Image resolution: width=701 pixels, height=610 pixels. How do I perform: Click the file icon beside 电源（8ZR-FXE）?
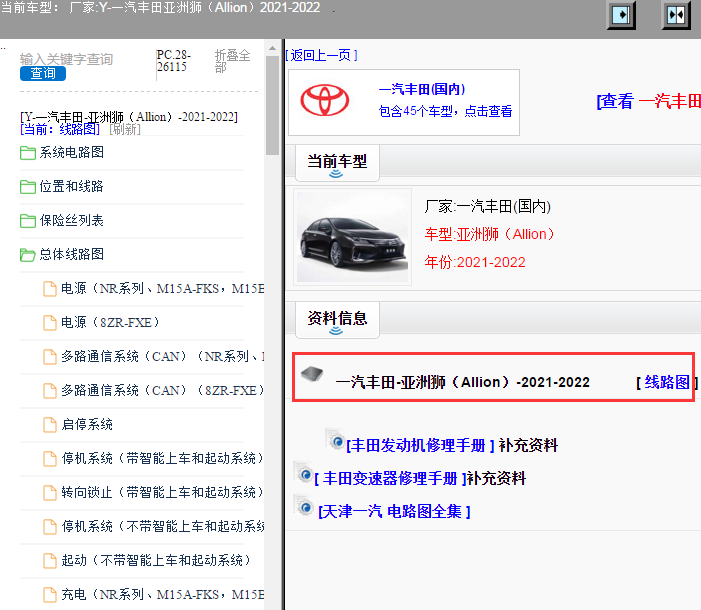click(50, 323)
